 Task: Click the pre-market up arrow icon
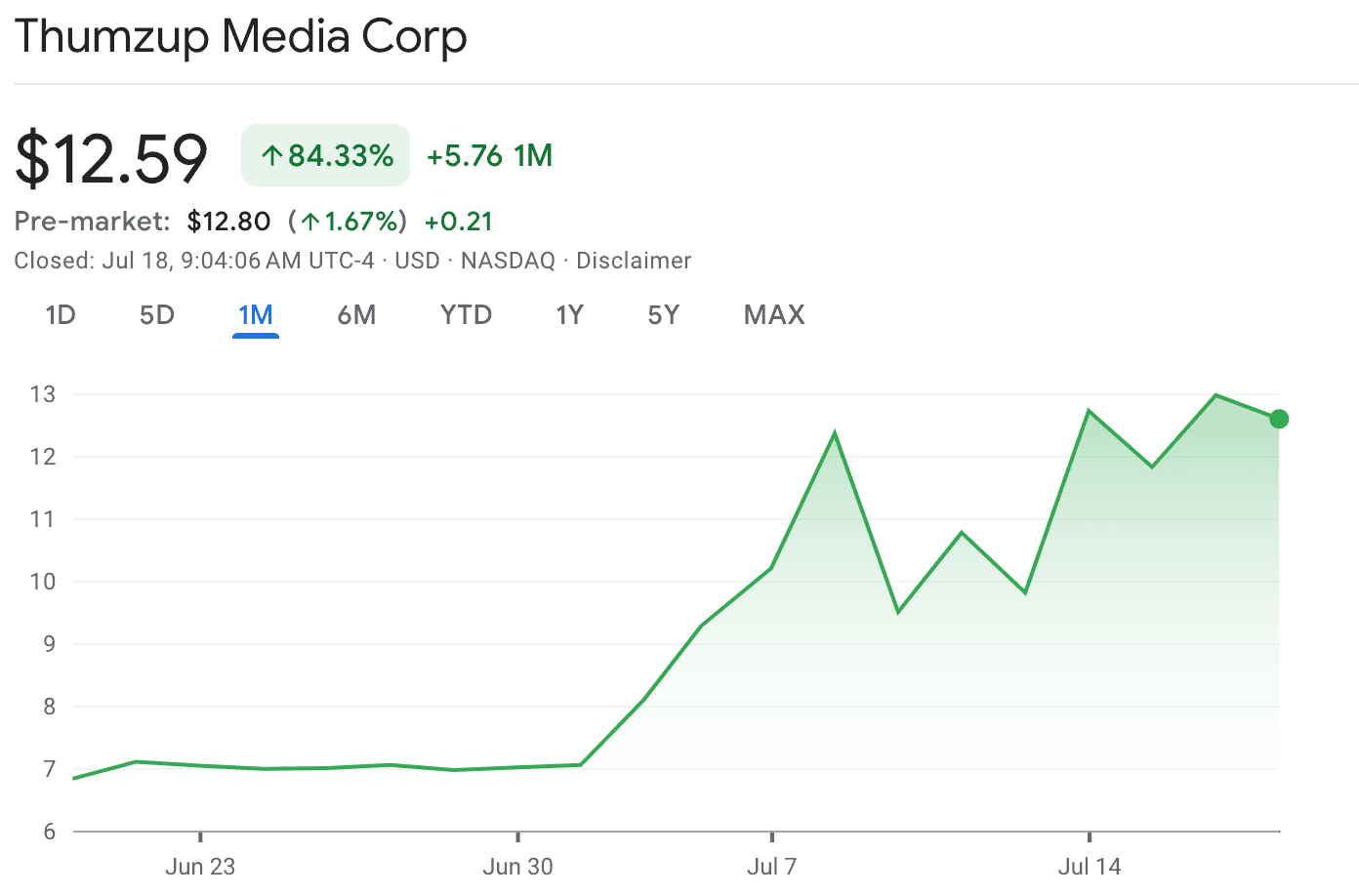pos(310,223)
